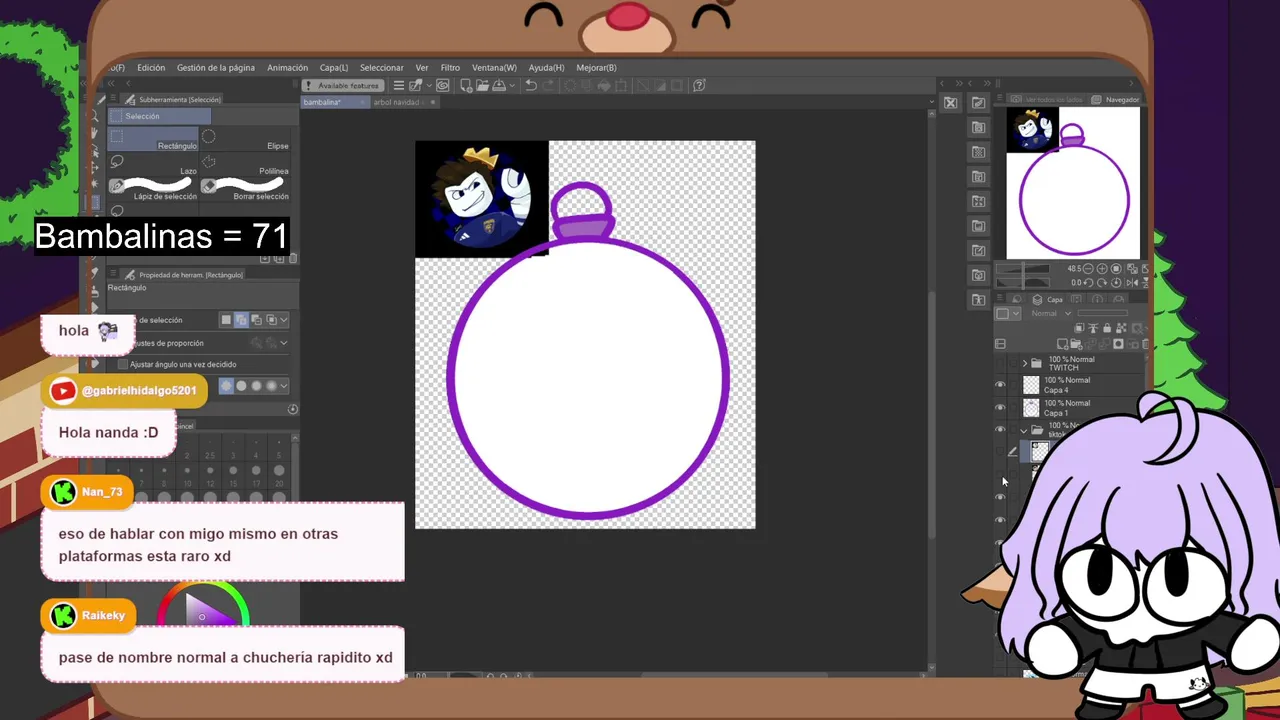Select the Lápiz de selección subtool
Screen dimensions: 1280x720
tap(155, 190)
